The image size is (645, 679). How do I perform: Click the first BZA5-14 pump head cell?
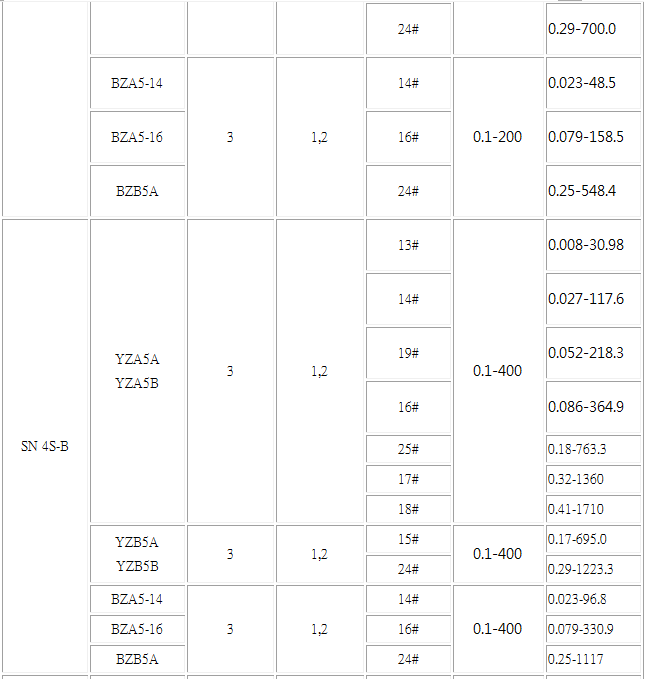(137, 83)
